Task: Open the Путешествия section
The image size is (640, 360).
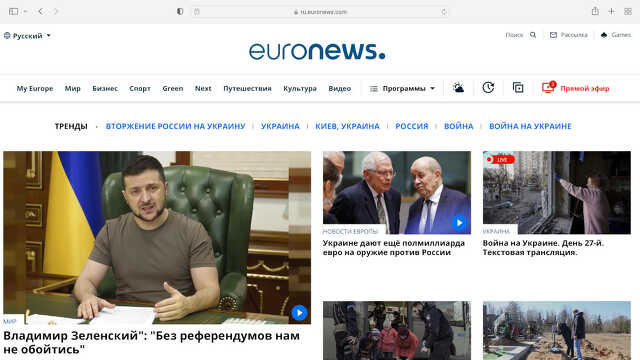Action: tap(247, 89)
